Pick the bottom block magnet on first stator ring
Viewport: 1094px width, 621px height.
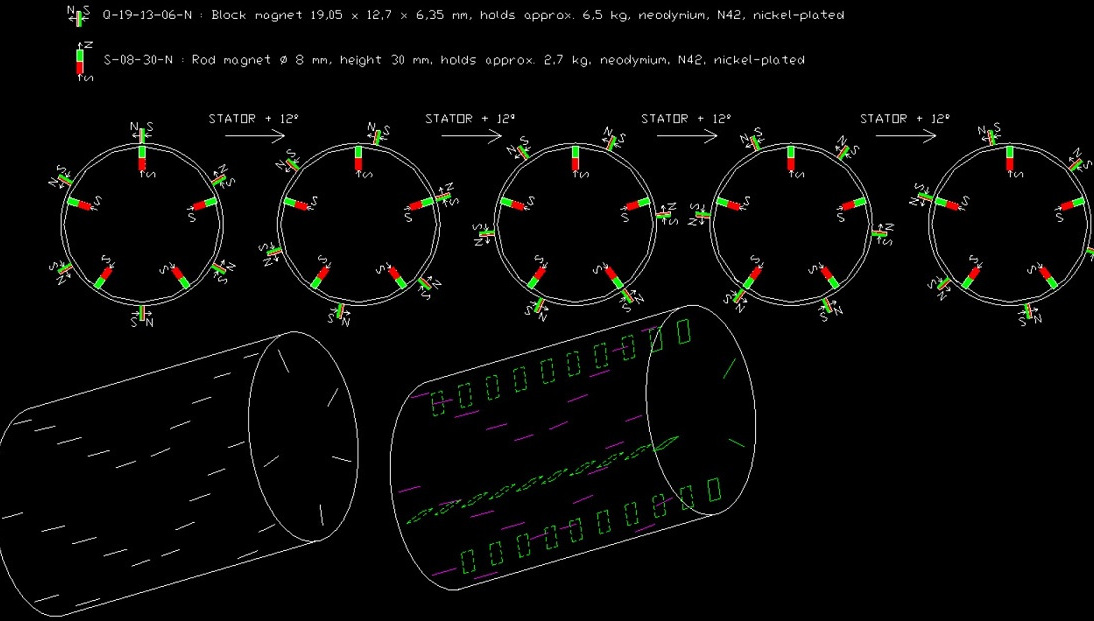pos(143,314)
